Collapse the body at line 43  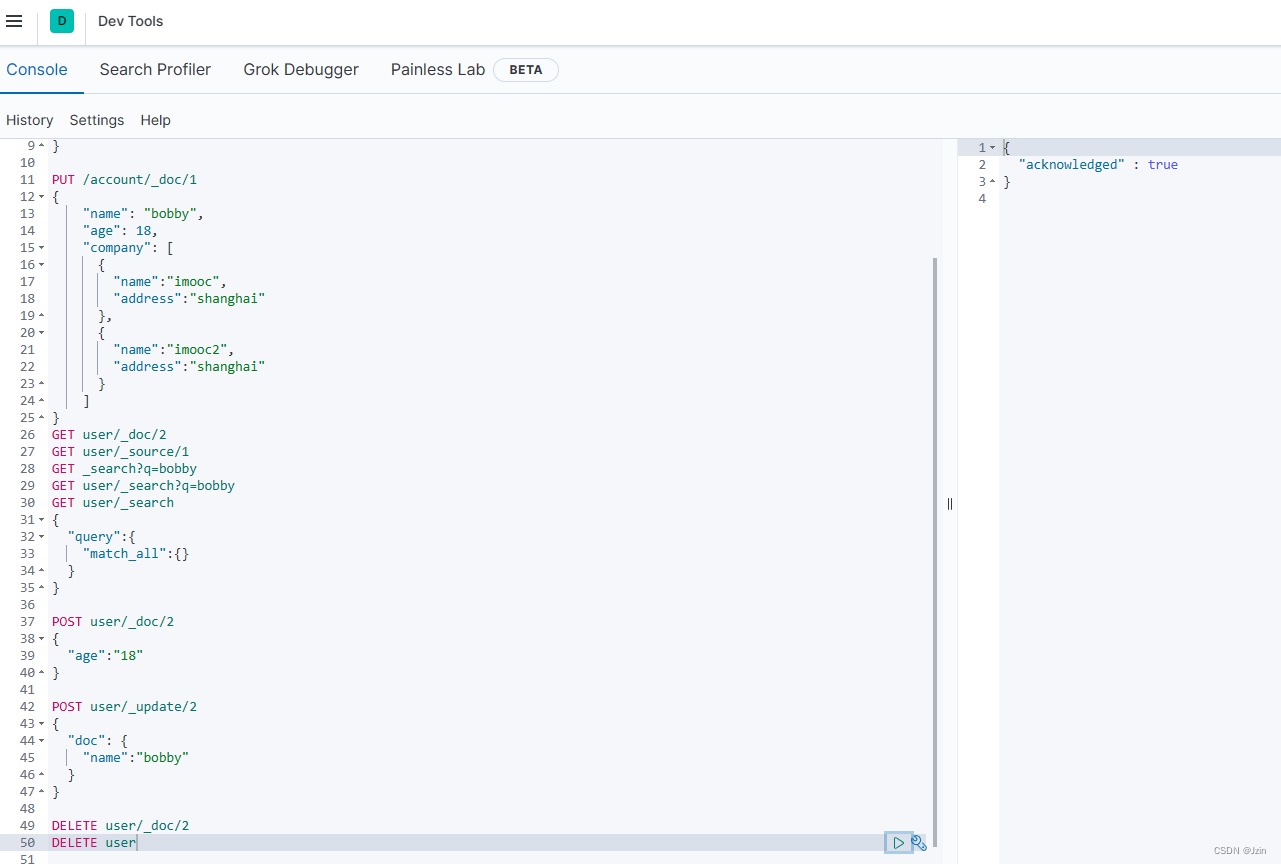(41, 724)
